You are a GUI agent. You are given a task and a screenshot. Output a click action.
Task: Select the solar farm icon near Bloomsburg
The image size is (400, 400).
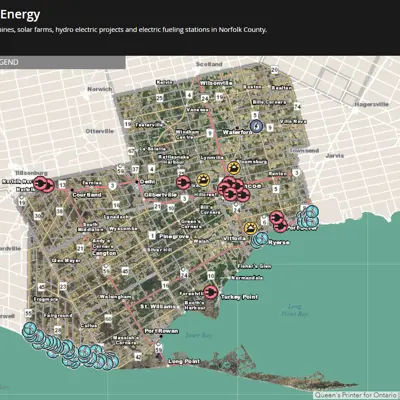point(234,168)
